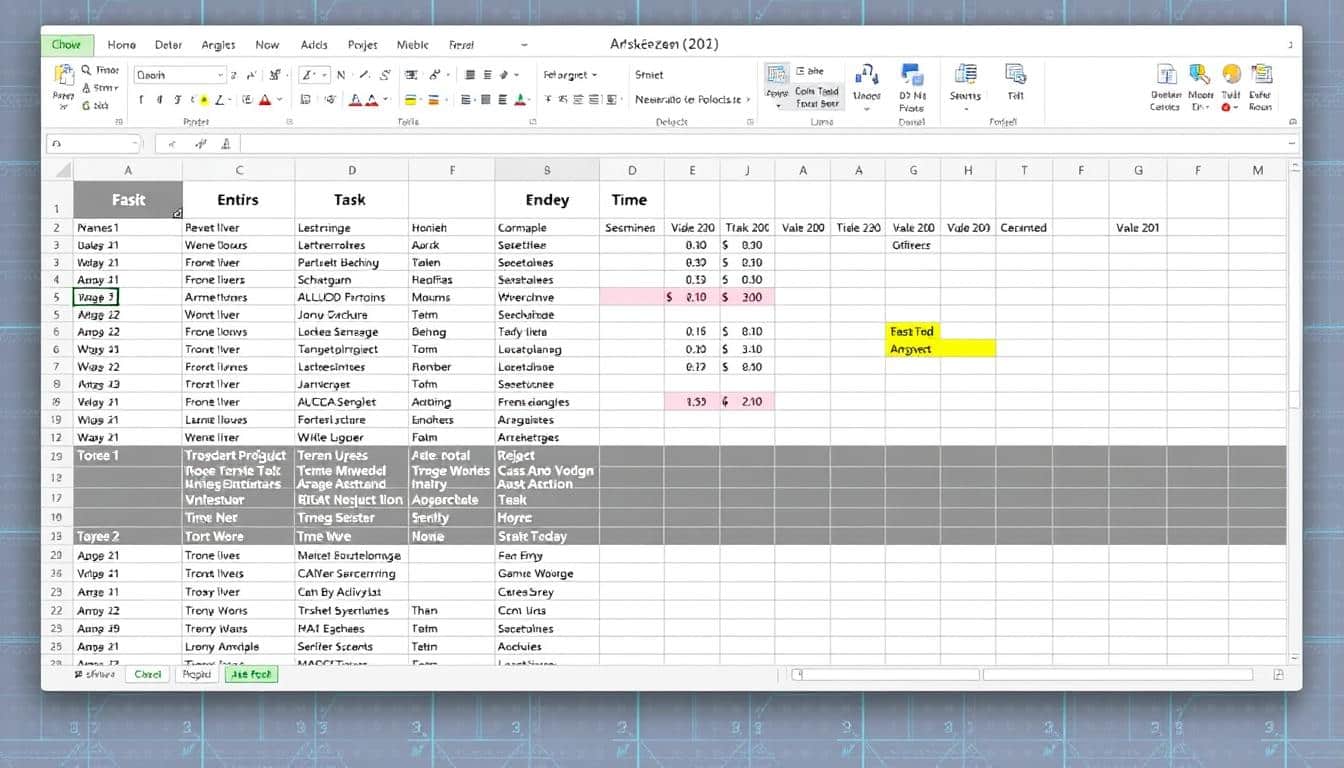Select the Chcel sheet tab

[147, 675]
